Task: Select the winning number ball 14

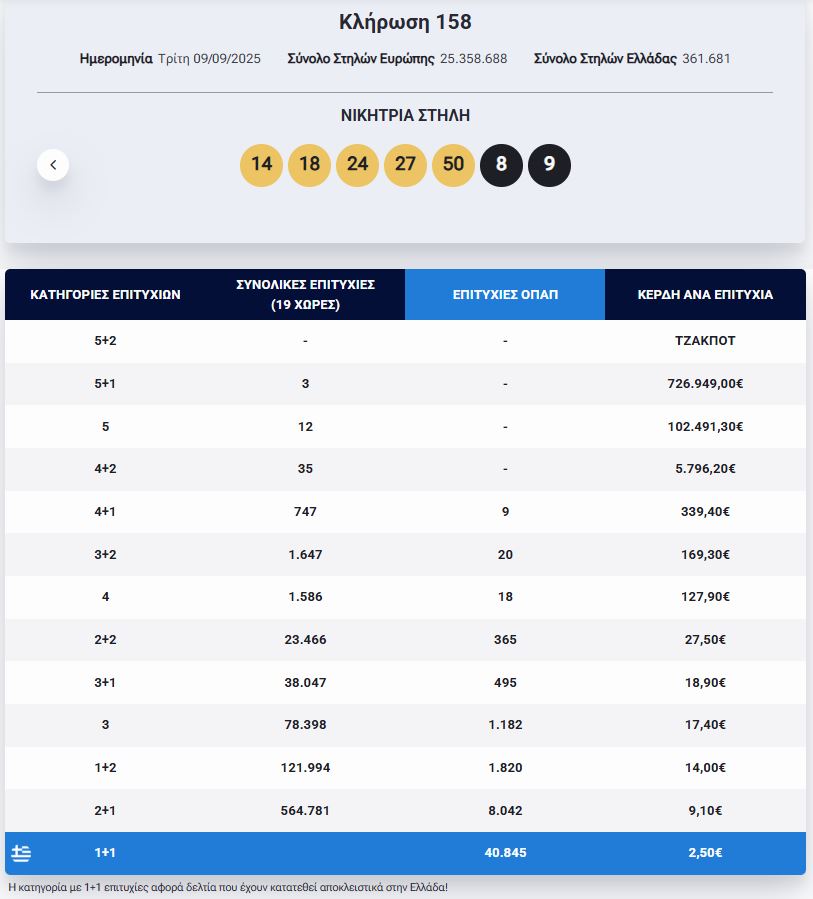Action: pyautogui.click(x=261, y=163)
